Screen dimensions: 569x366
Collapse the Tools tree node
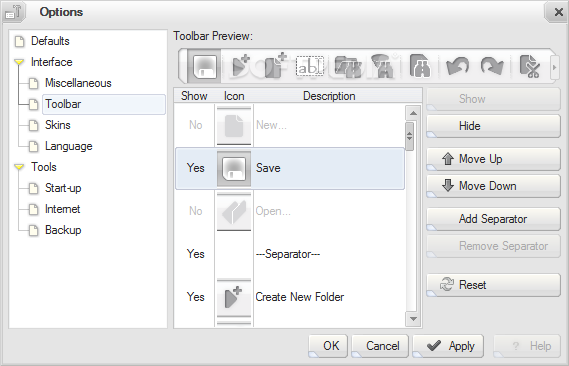point(19,167)
